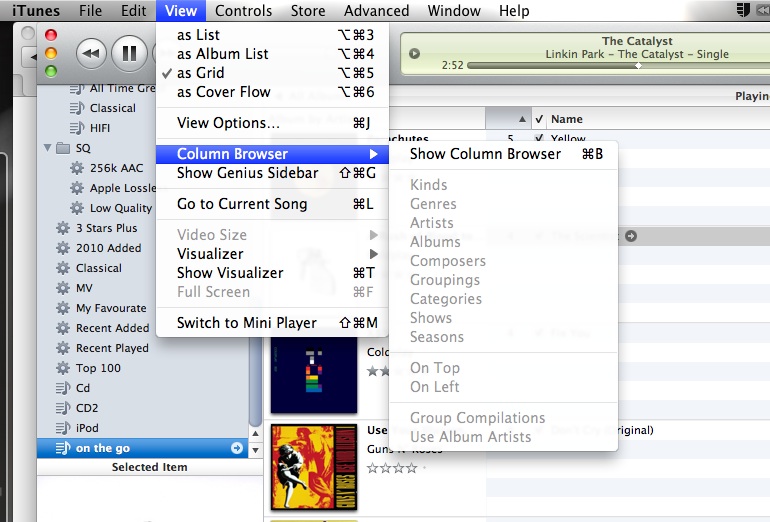The width and height of the screenshot is (770, 522).
Task: Click the iPod playlist icon
Action: [x=63, y=428]
